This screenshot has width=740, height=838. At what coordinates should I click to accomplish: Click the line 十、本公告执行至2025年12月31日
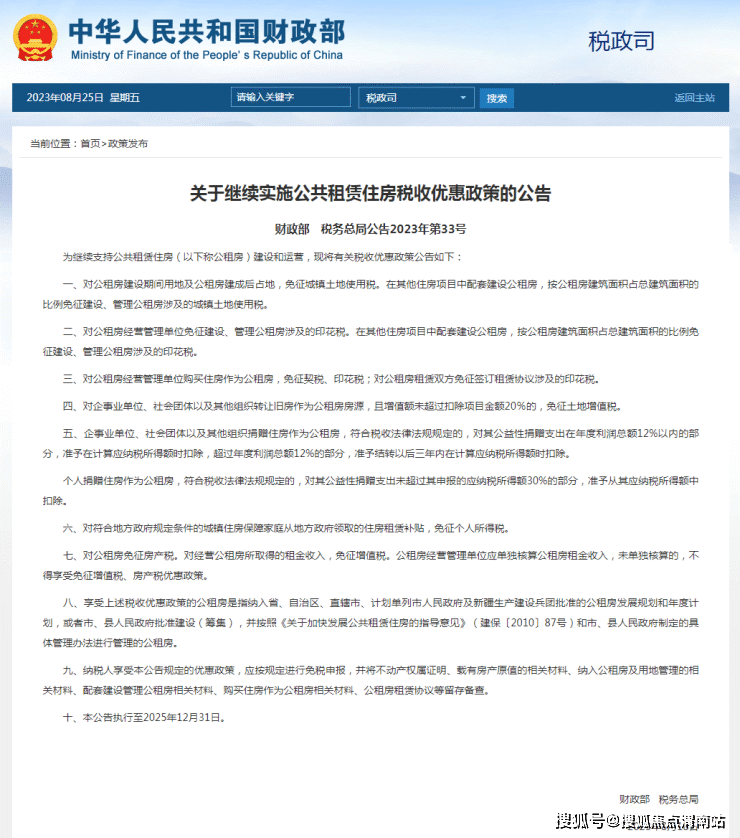[x=144, y=717]
